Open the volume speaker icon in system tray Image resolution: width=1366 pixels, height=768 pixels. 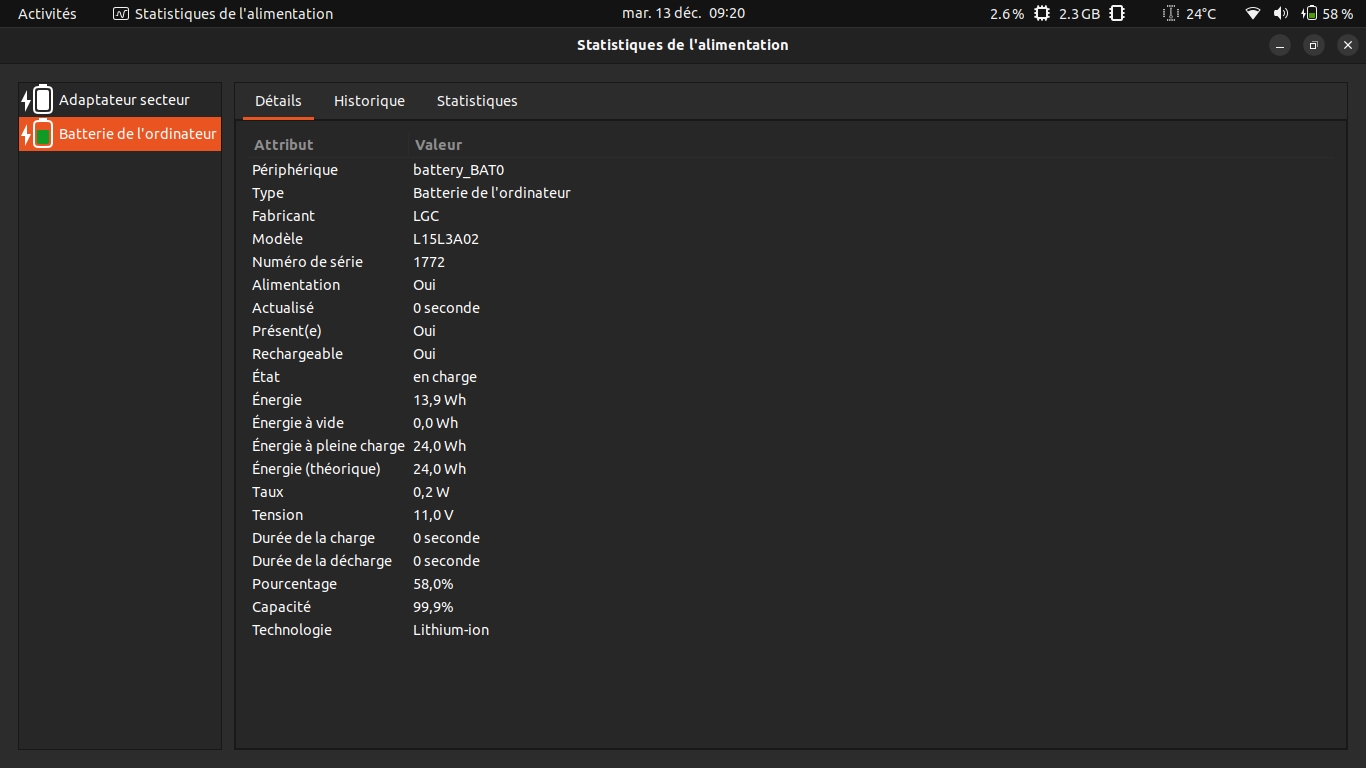click(1280, 14)
